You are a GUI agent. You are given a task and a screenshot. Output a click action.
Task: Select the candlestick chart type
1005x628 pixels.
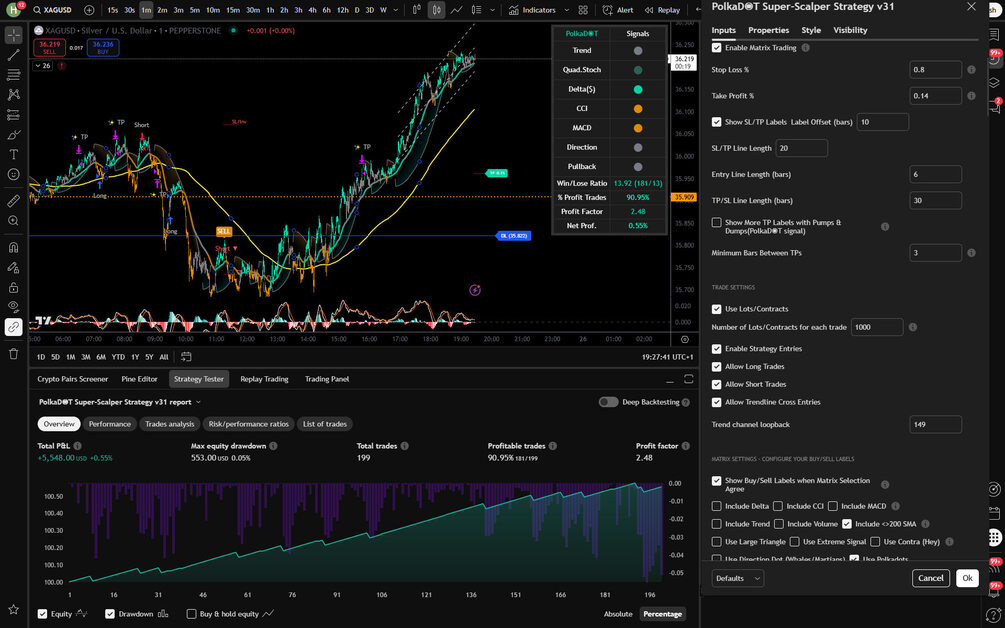[x=436, y=10]
